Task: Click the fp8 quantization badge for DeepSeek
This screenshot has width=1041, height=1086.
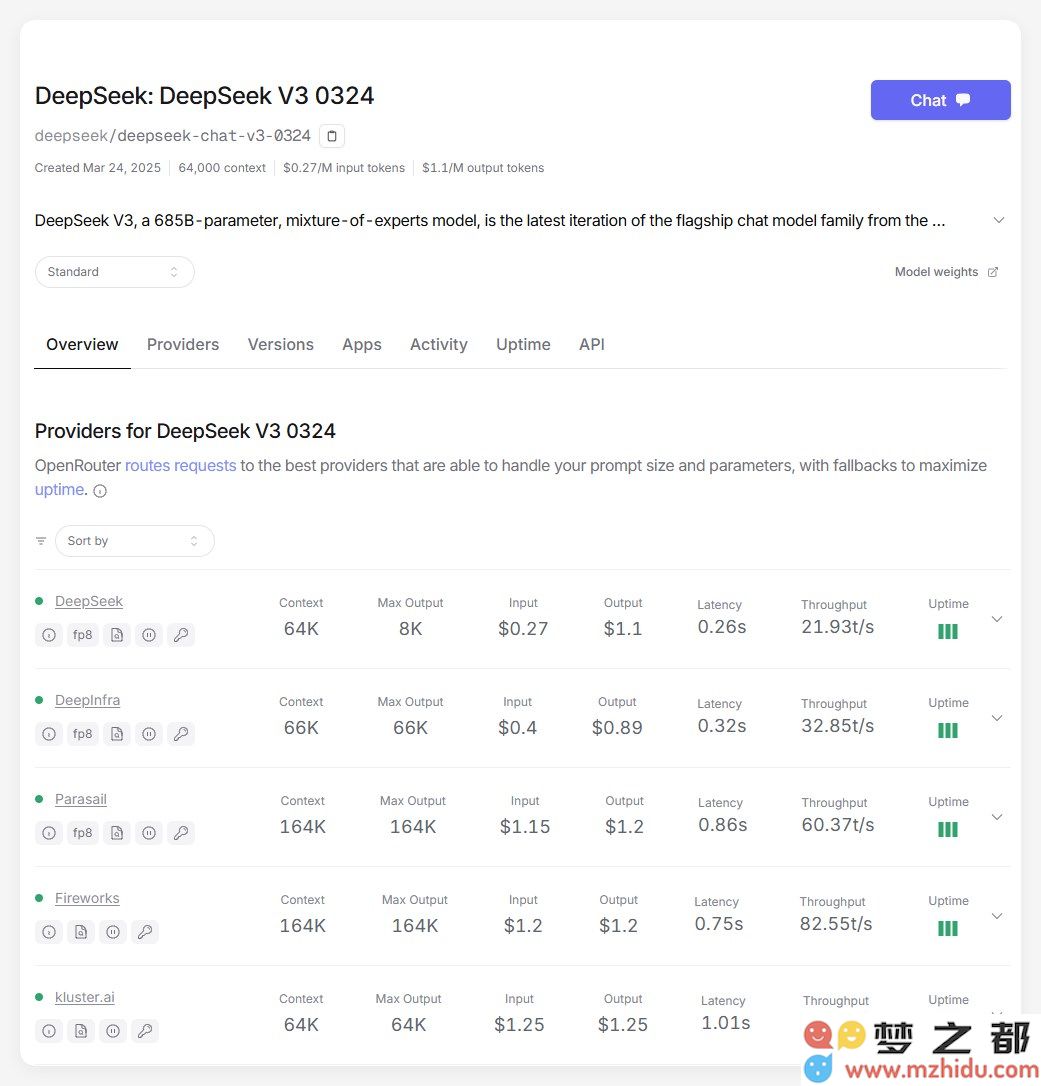Action: (x=82, y=634)
